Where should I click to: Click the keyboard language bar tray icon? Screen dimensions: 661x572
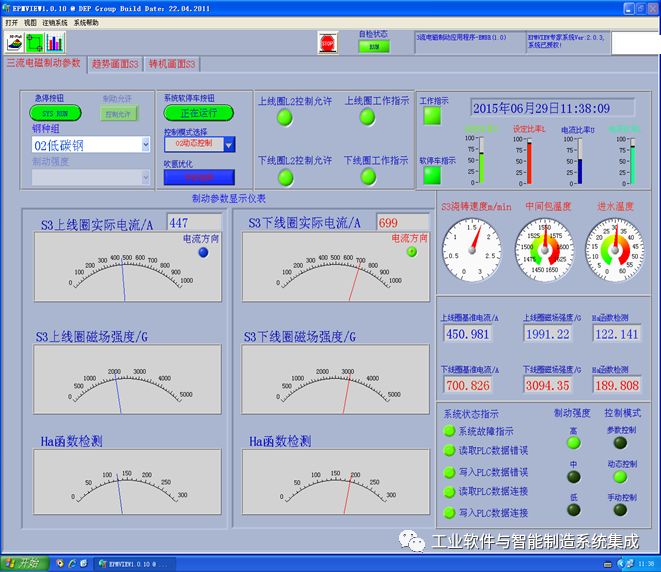coord(607,564)
